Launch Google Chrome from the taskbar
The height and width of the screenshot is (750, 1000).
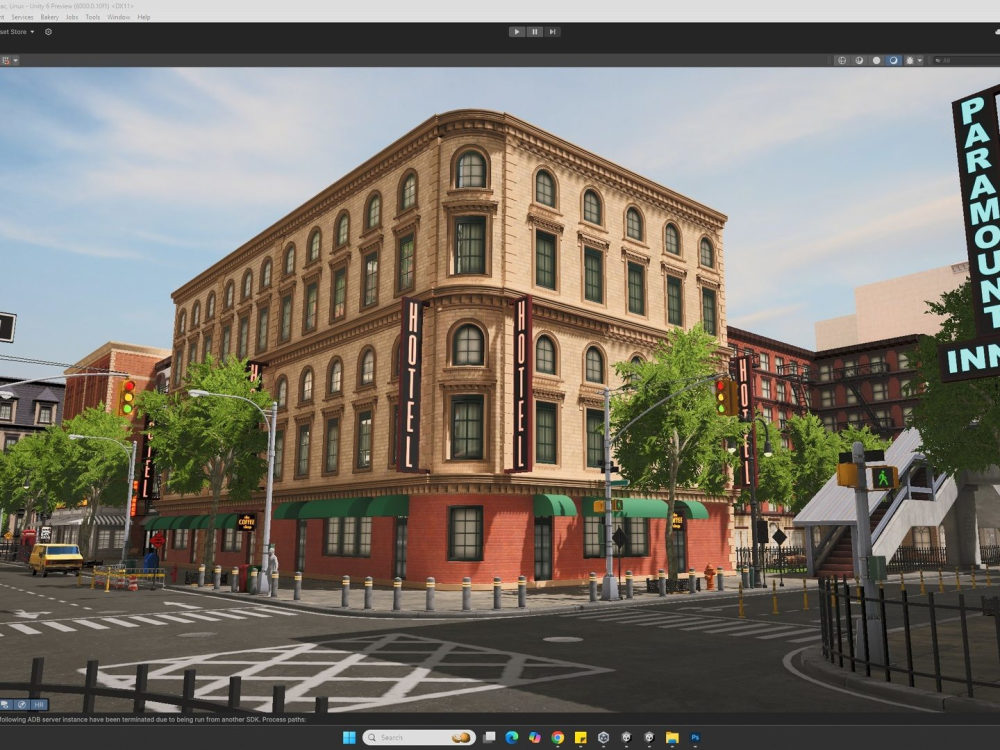tap(557, 738)
